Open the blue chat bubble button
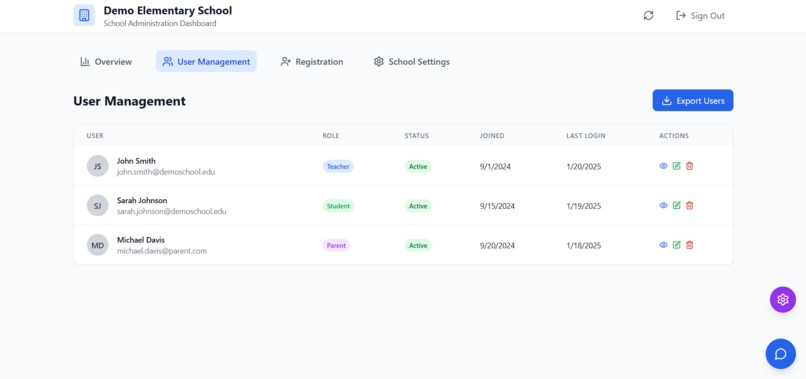Viewport: 806px width, 379px height. (780, 354)
